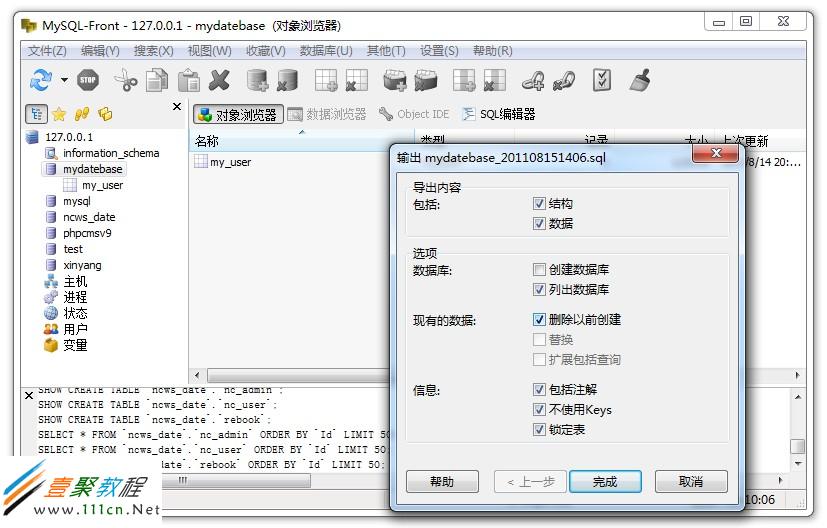
Task: Select my_user table under mydatebase
Action: (102, 185)
